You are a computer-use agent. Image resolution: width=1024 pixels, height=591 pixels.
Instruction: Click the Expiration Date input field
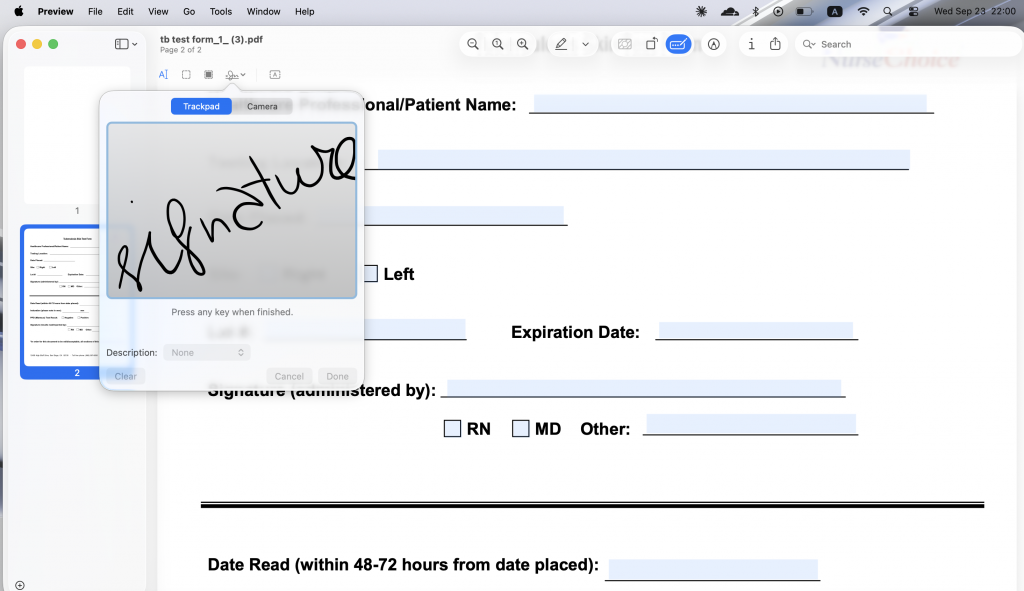pyautogui.click(x=756, y=330)
